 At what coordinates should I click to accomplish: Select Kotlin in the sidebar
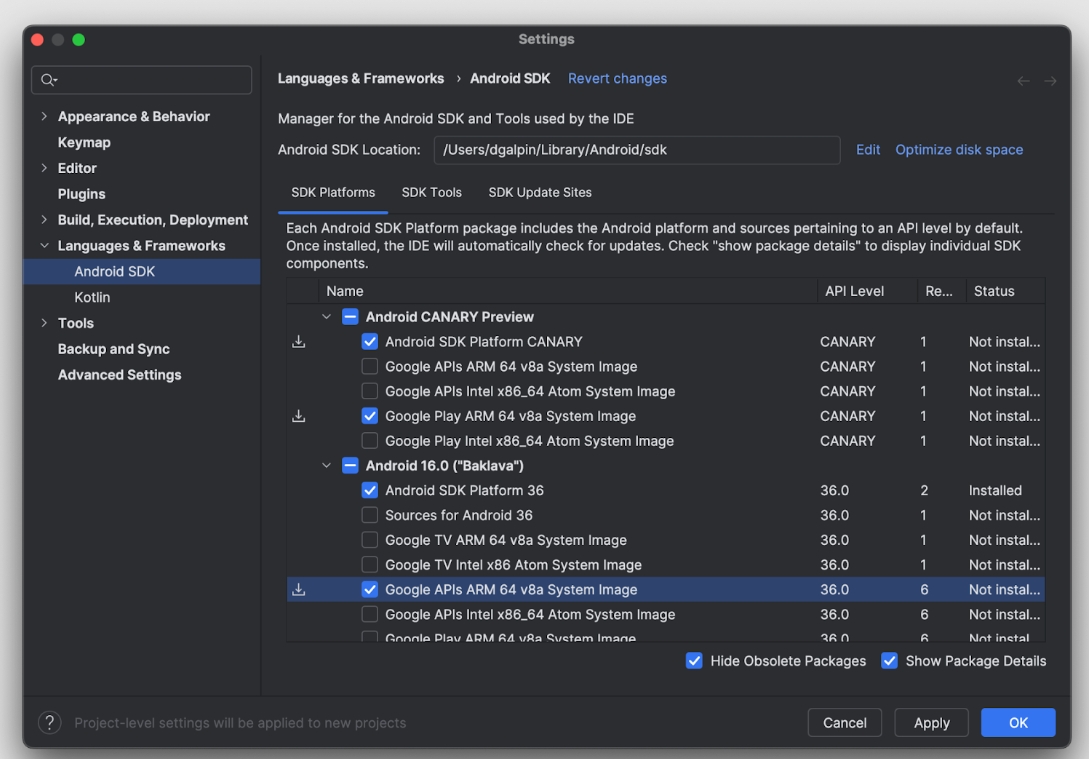tap(92, 297)
